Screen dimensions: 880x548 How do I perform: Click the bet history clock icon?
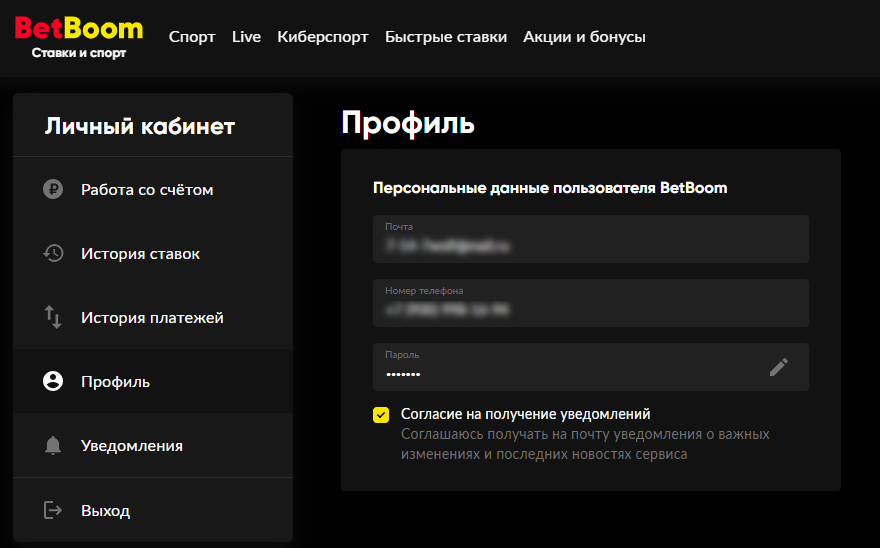53,253
